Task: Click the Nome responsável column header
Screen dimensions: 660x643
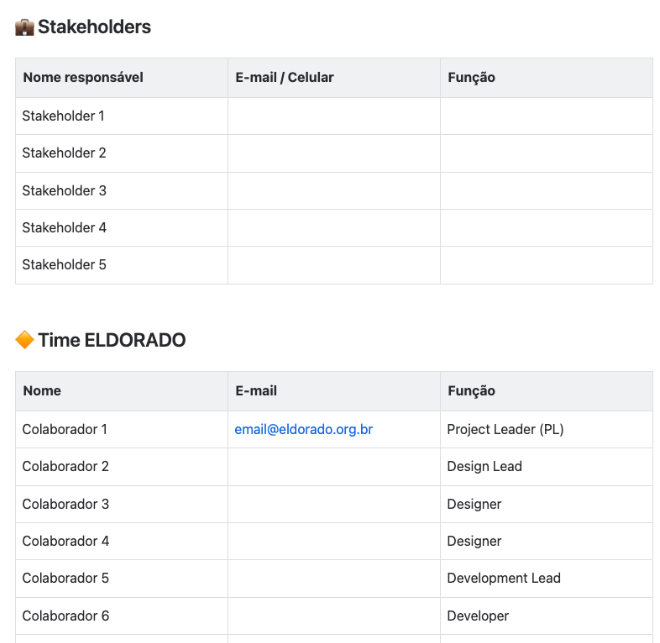Action: [x=122, y=78]
